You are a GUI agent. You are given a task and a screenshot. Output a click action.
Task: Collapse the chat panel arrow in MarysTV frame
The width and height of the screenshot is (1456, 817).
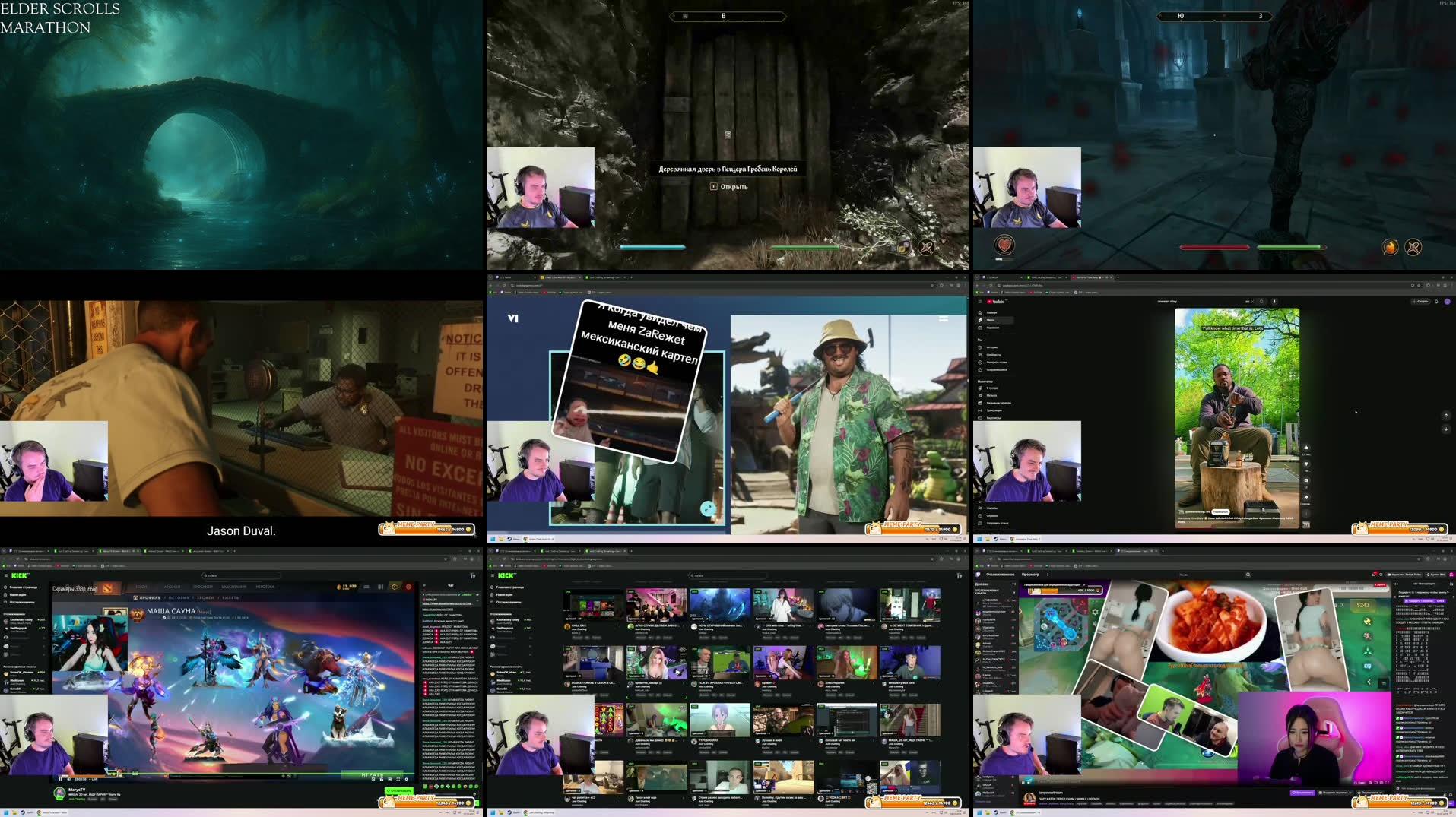[x=423, y=585]
